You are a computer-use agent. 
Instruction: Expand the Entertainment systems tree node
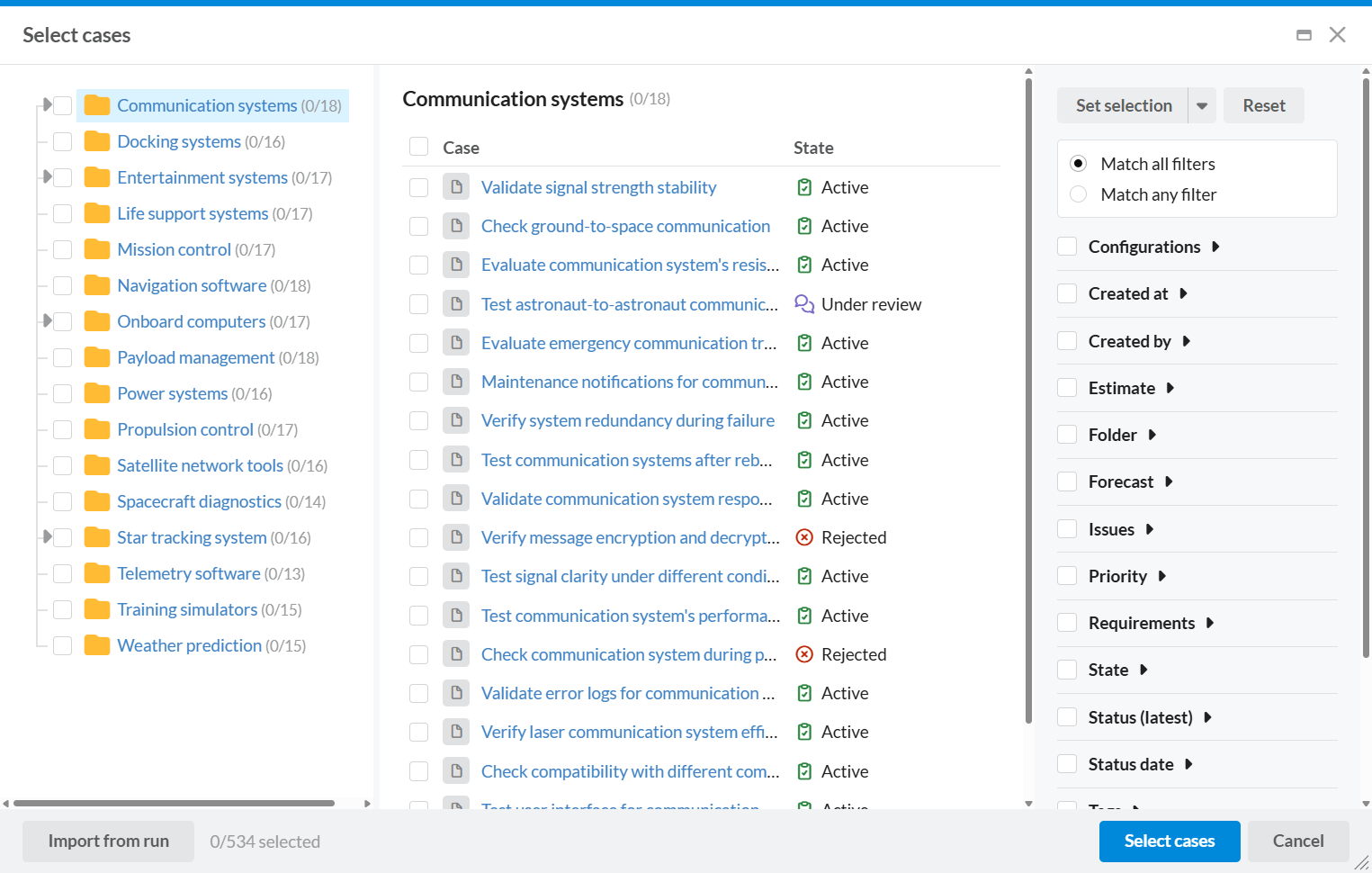click(47, 177)
